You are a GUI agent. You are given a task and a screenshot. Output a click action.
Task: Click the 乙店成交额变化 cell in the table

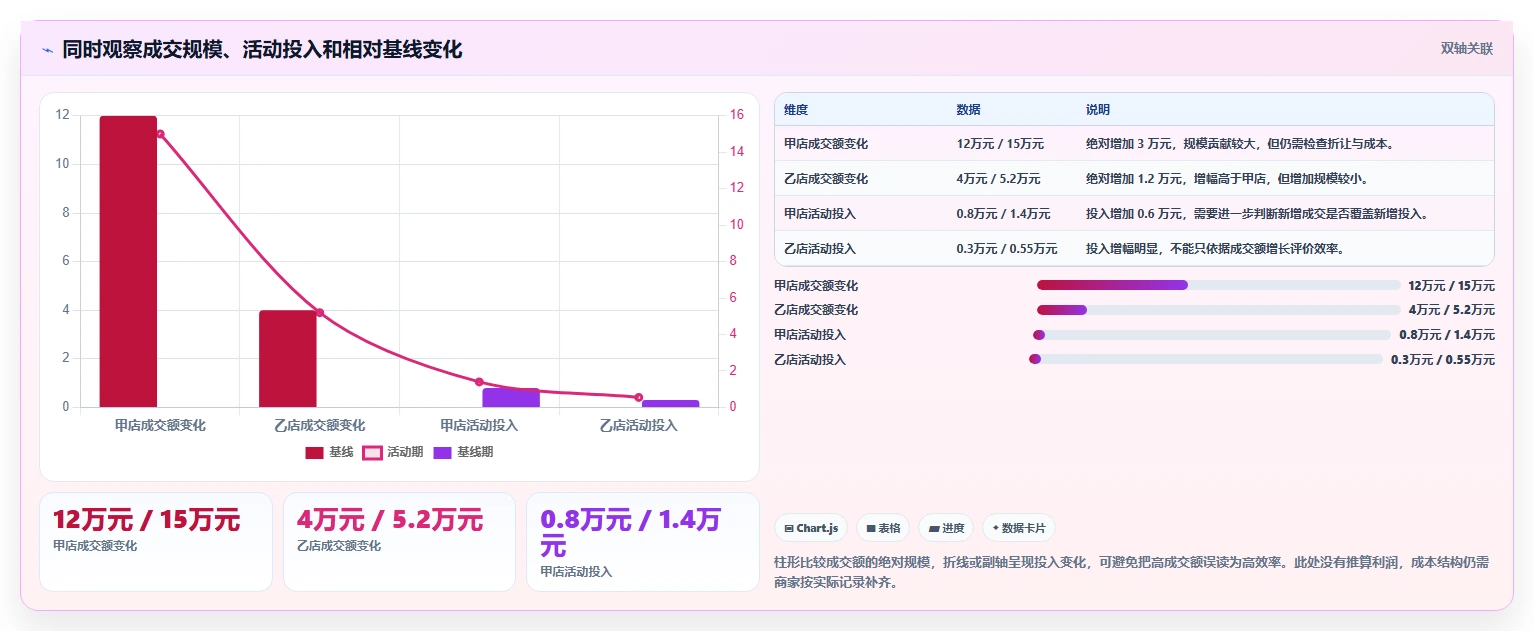826,179
